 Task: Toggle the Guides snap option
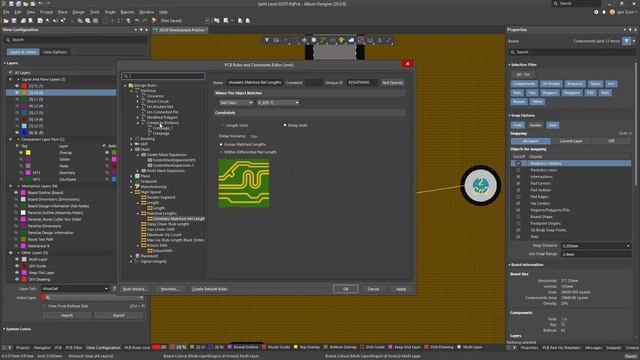(x=535, y=125)
